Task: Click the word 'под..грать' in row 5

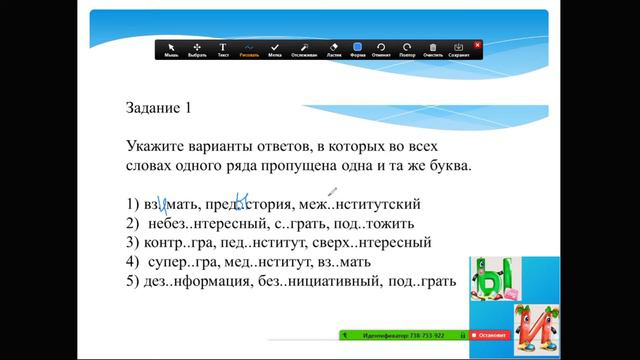Action: 422,281
